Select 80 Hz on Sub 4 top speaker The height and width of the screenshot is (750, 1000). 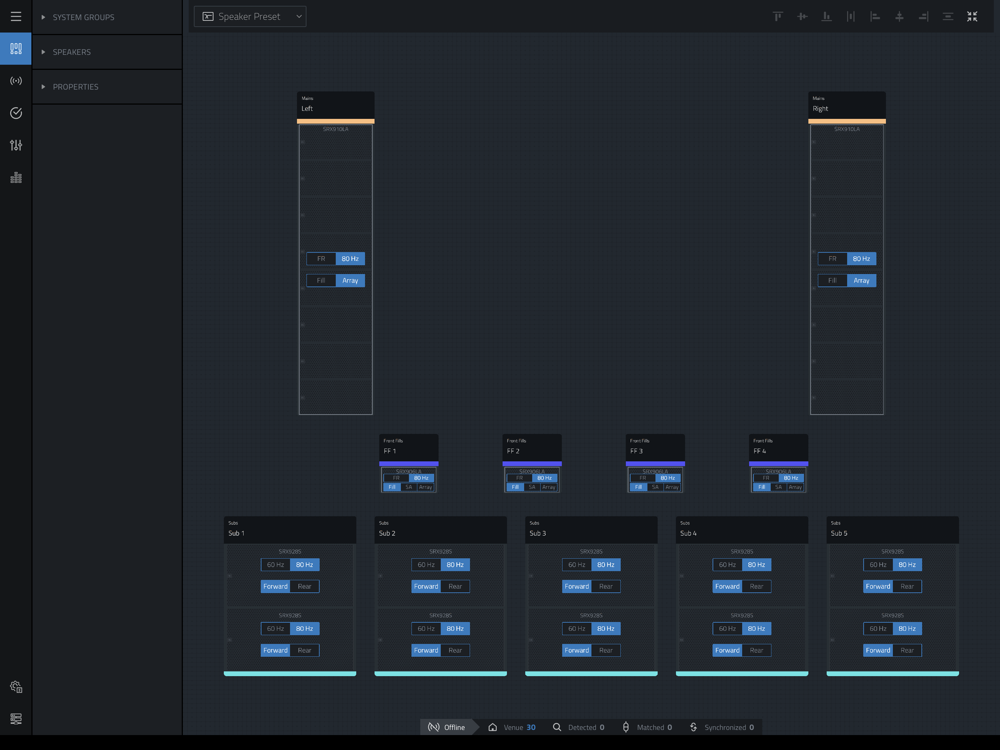click(x=756, y=564)
